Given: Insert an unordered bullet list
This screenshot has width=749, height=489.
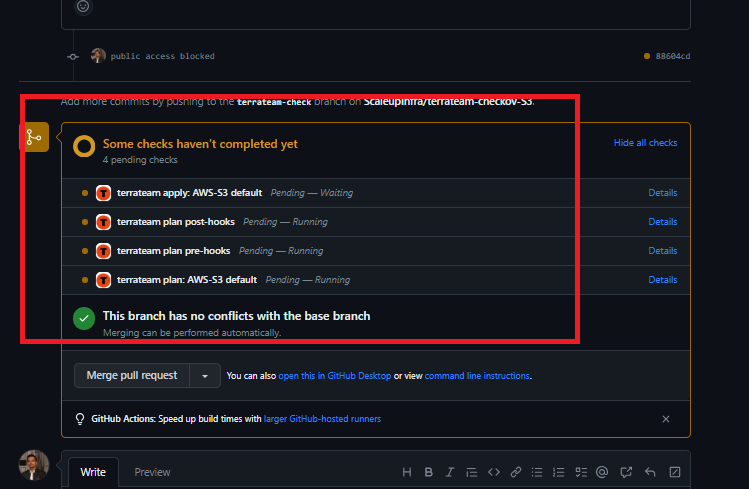Looking at the screenshot, I should (537, 472).
